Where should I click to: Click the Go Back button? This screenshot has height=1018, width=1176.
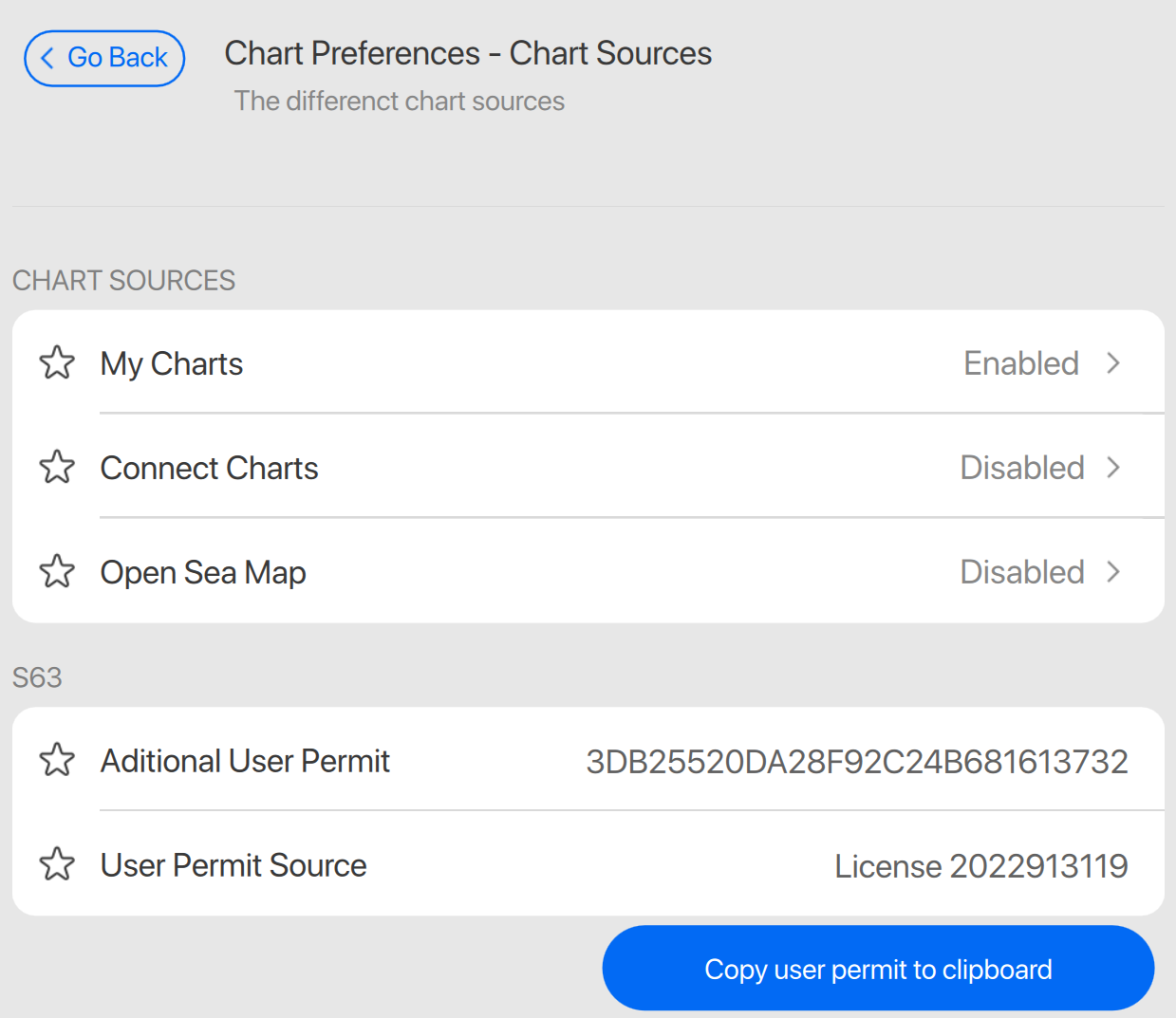pos(104,58)
